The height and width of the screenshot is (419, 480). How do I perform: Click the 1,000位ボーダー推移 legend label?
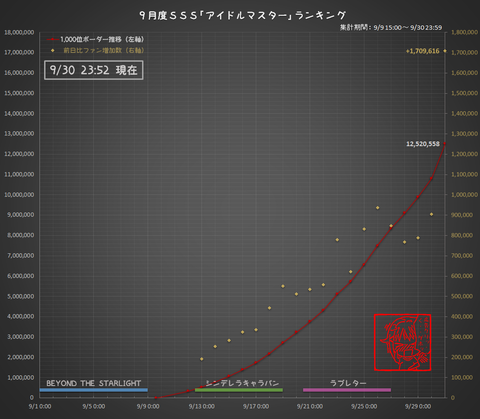pos(102,39)
